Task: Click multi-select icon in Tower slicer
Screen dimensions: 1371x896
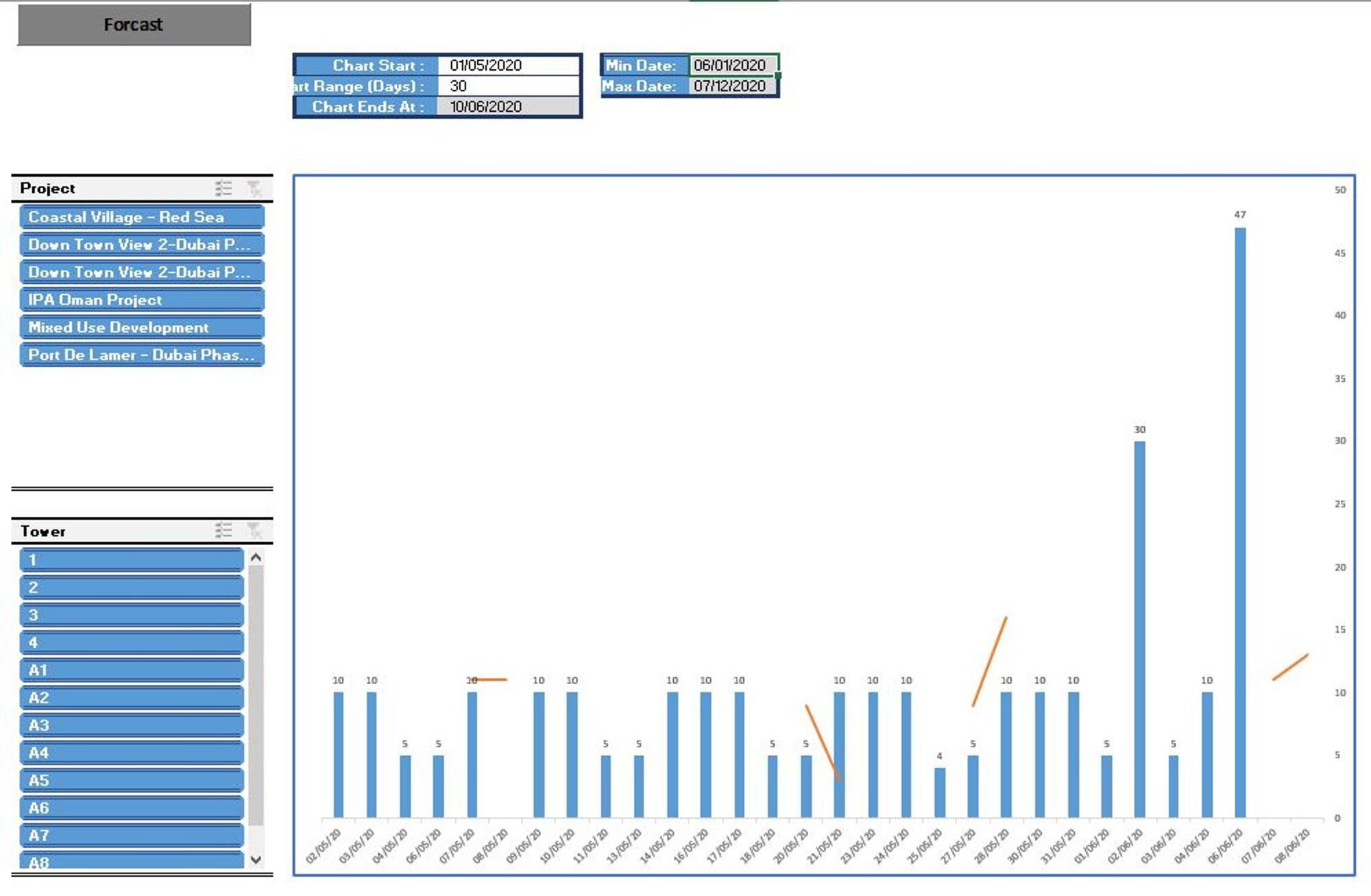Action: tap(223, 530)
